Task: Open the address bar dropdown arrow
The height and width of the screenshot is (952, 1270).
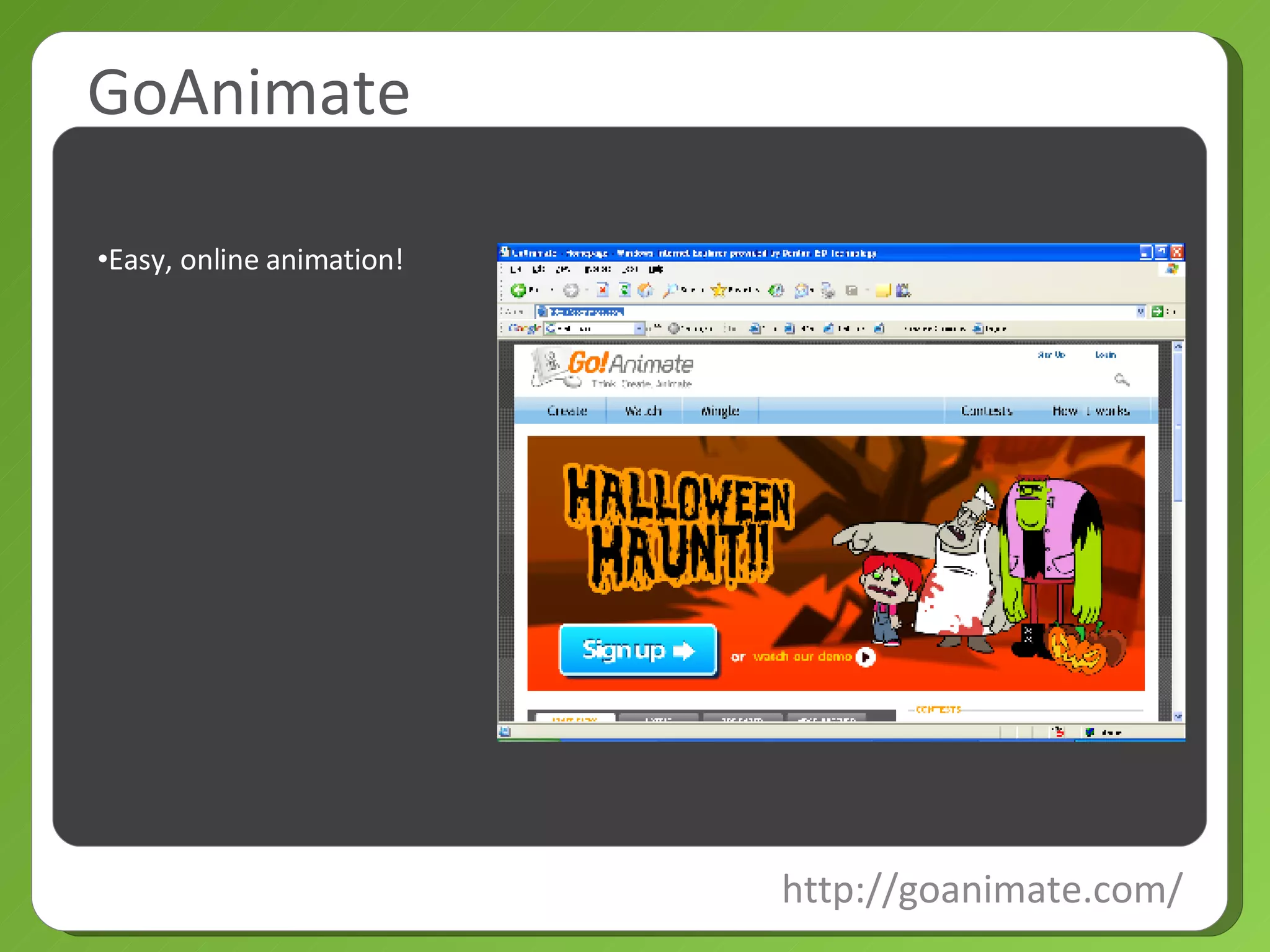Action: pyautogui.click(x=1140, y=311)
